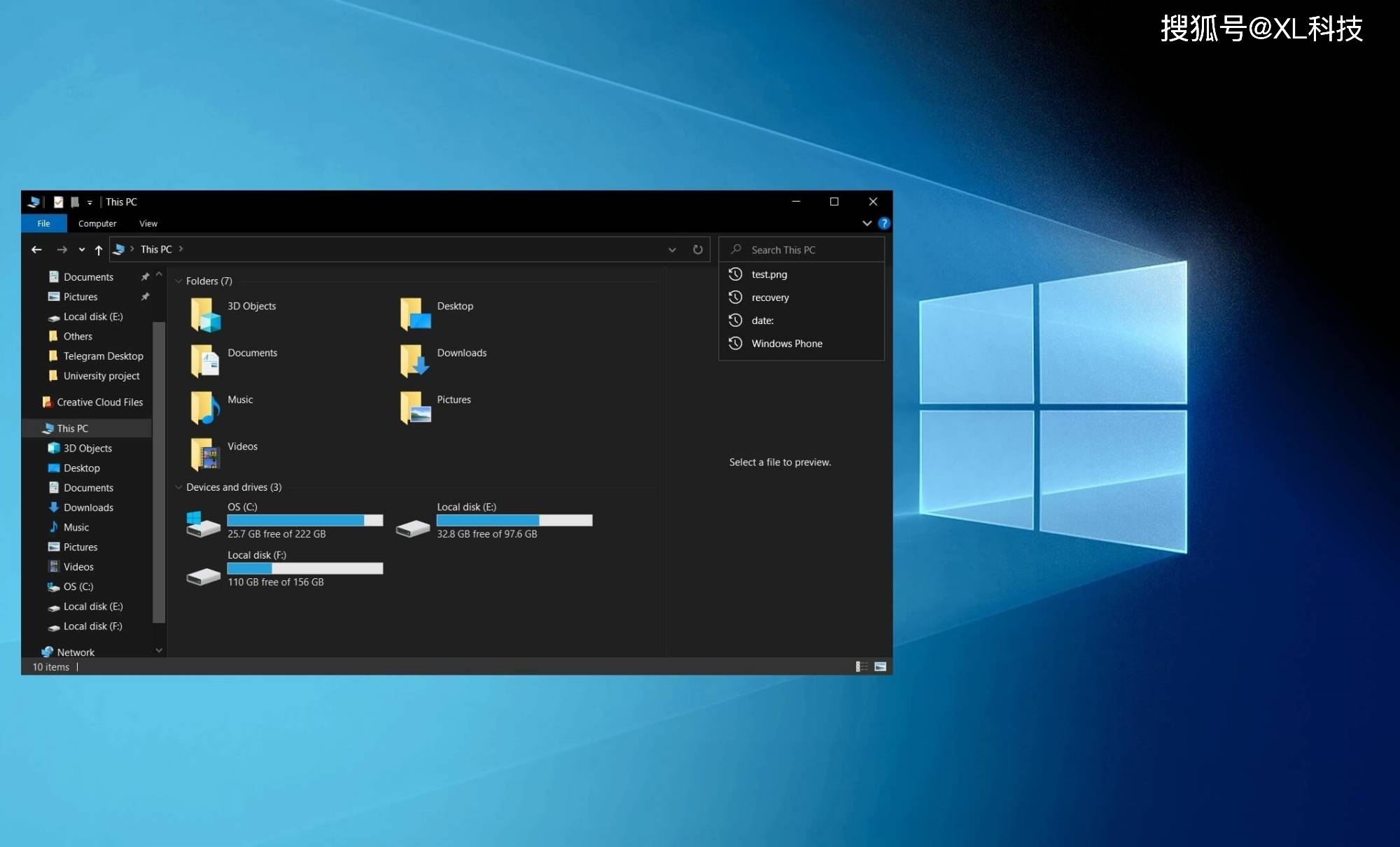Click history icon beside test.png
This screenshot has height=847, width=1400.
(x=735, y=274)
